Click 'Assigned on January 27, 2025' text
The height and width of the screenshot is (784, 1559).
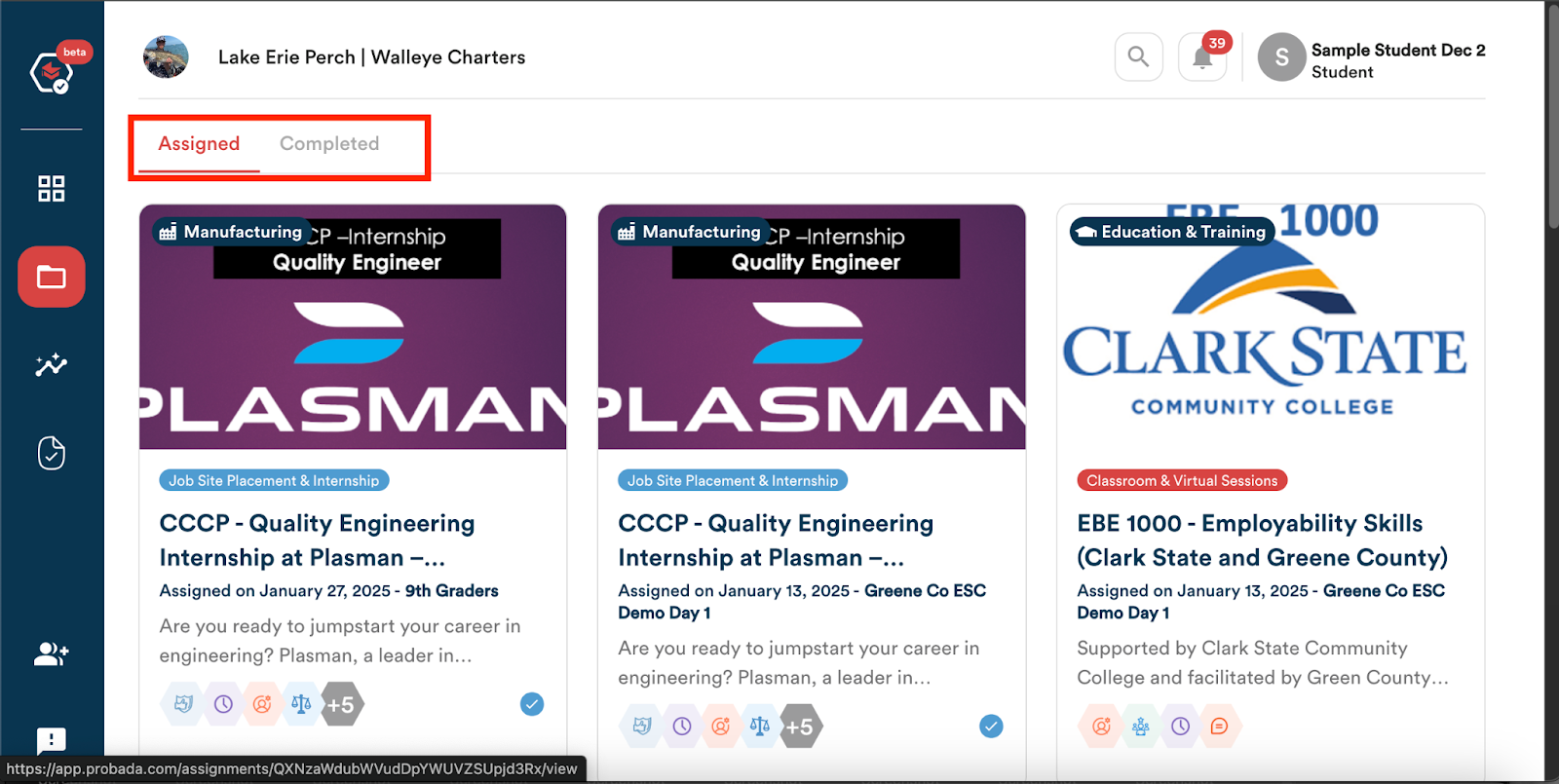coord(275,591)
